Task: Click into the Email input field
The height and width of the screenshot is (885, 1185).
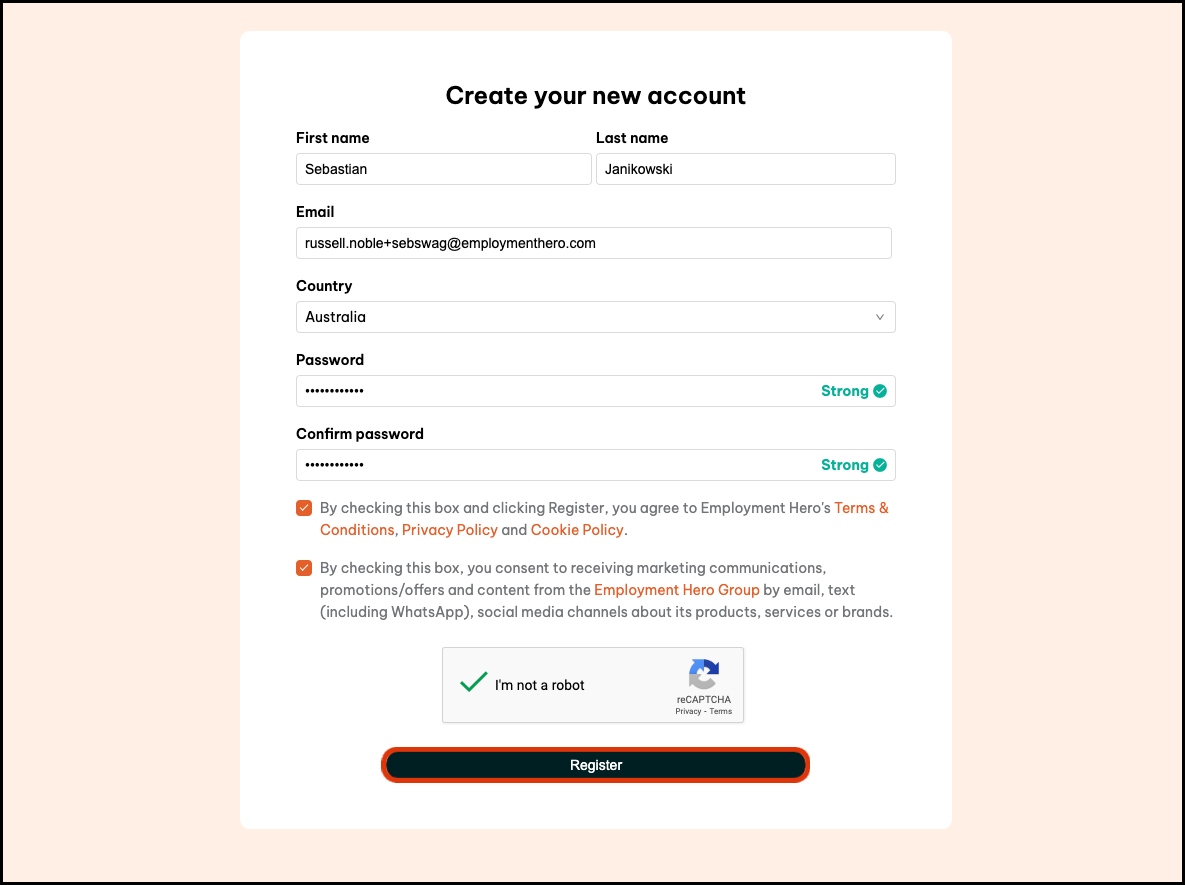Action: [x=593, y=243]
